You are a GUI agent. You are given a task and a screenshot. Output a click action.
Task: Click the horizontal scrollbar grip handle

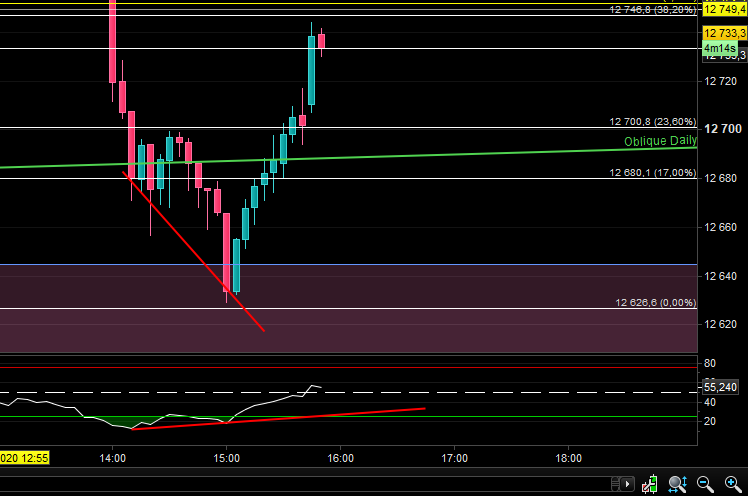[616, 484]
